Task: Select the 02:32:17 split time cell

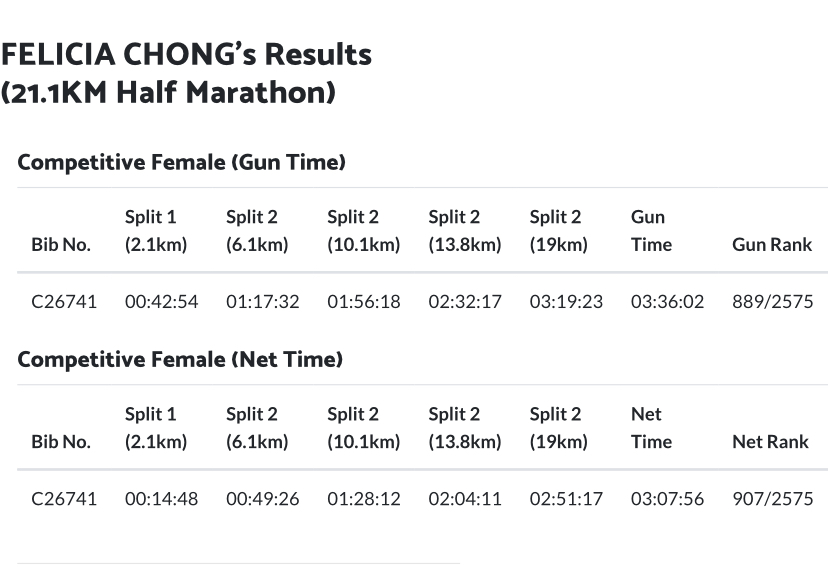Action: point(465,301)
